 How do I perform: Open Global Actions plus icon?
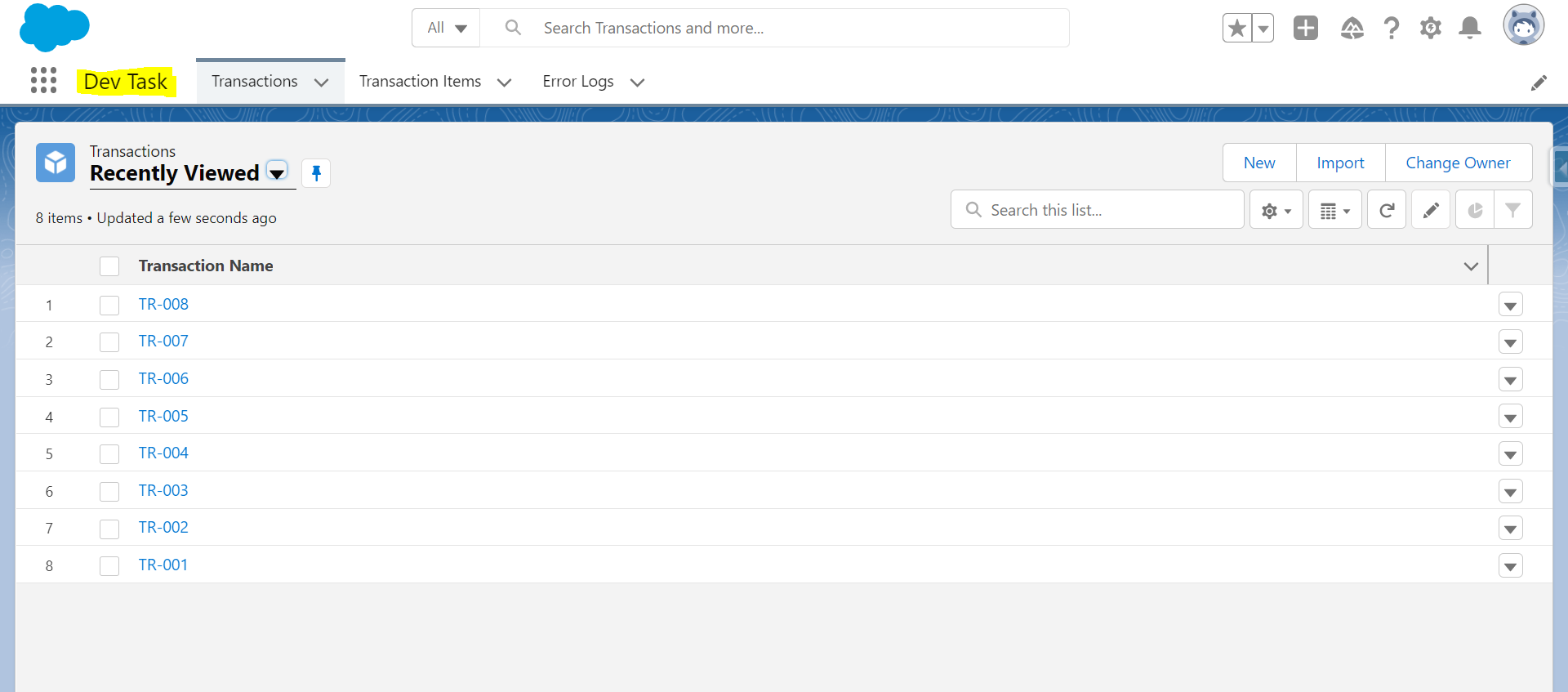(1305, 28)
